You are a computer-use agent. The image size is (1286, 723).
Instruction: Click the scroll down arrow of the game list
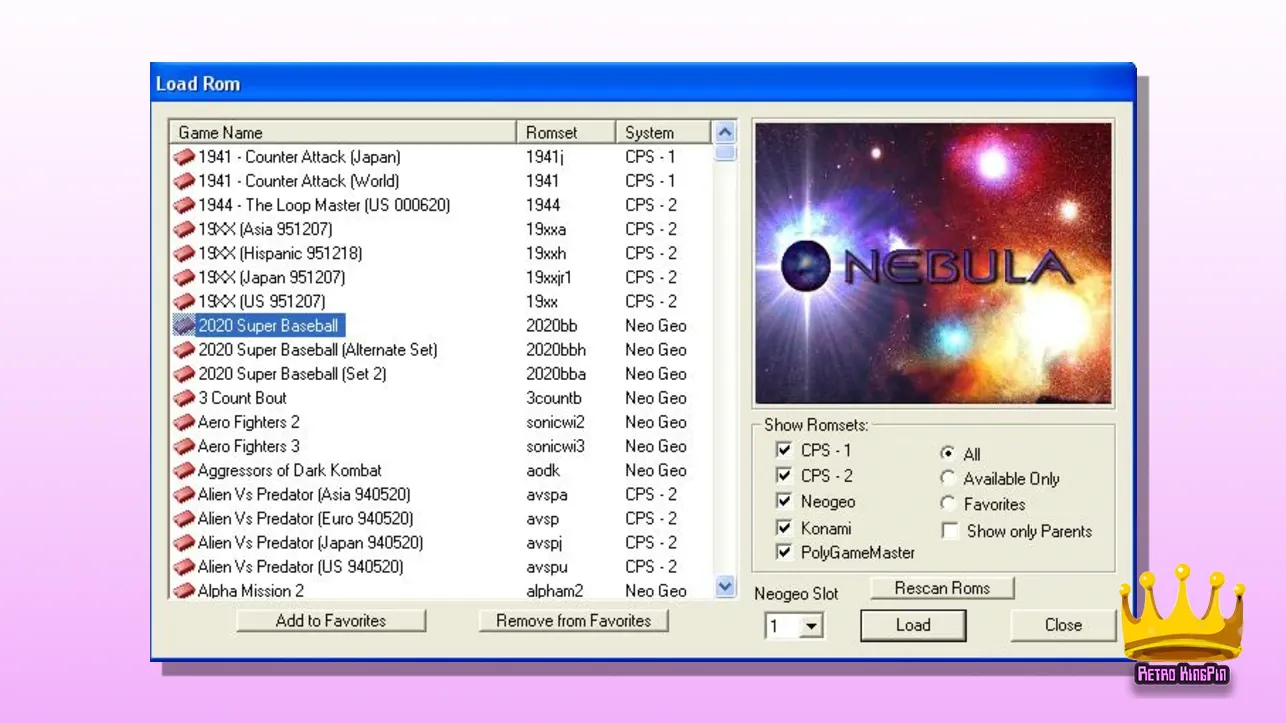[x=726, y=588]
